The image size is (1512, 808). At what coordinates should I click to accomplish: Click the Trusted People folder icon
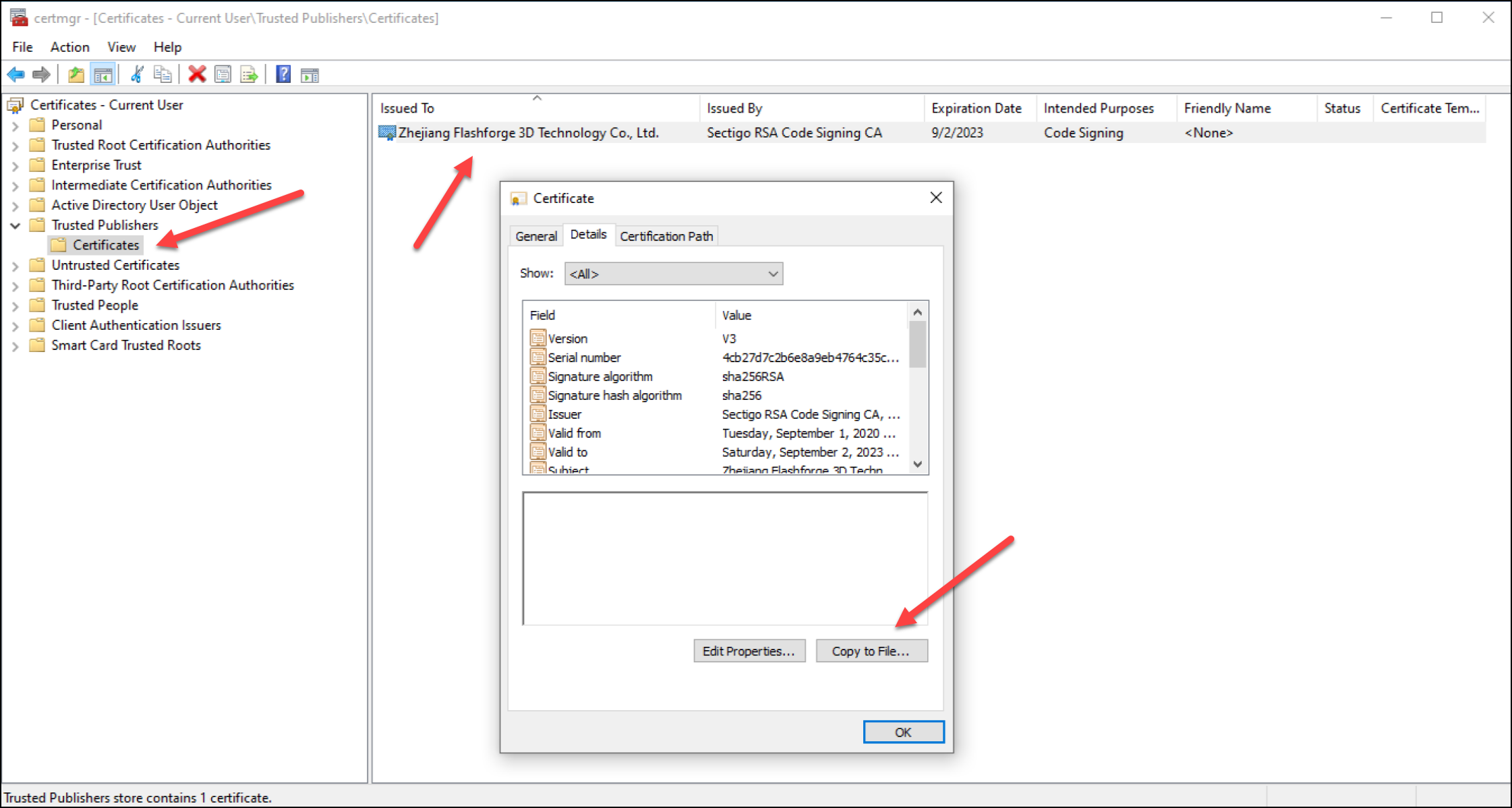(38, 305)
